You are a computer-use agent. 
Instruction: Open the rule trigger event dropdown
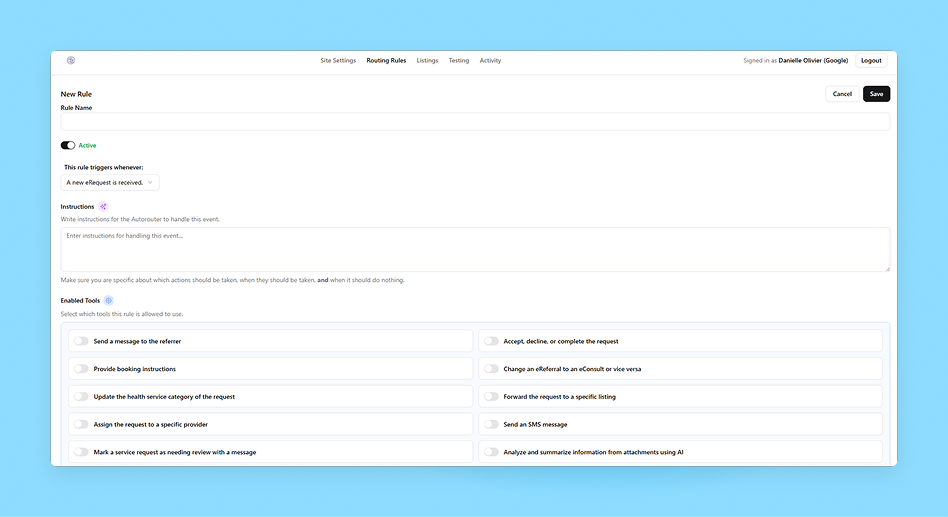[x=110, y=183]
